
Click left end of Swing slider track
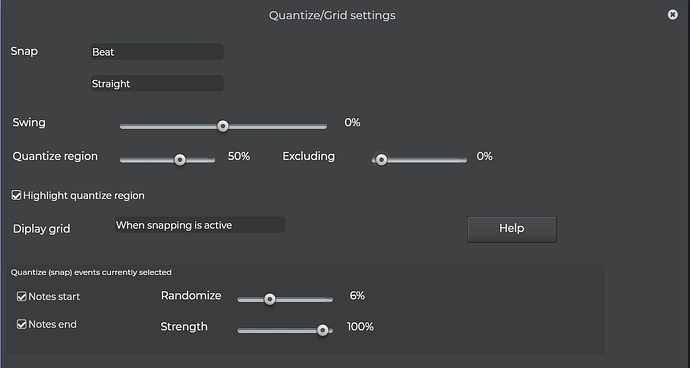[x=122, y=127]
